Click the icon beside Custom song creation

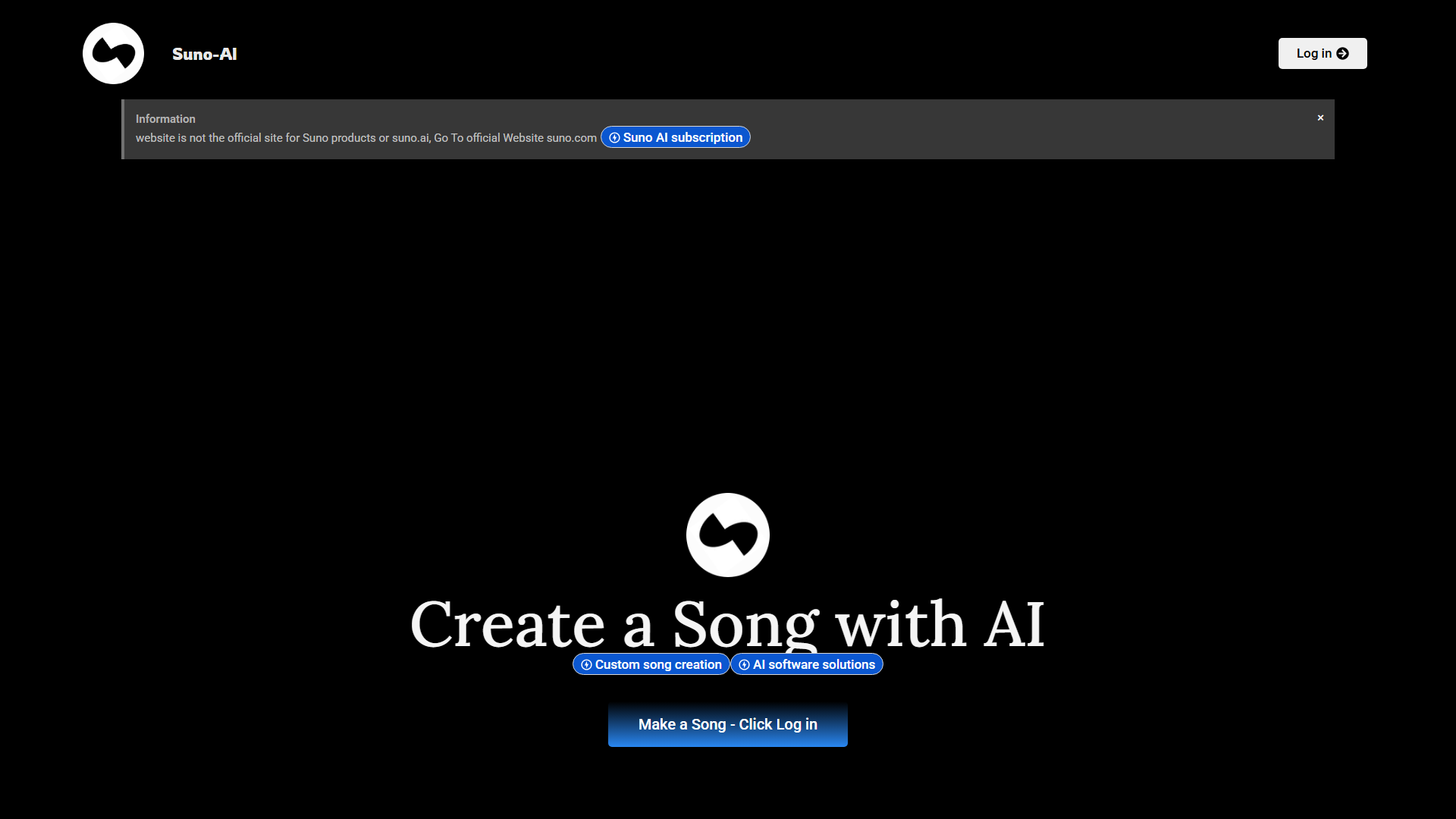pyautogui.click(x=586, y=664)
